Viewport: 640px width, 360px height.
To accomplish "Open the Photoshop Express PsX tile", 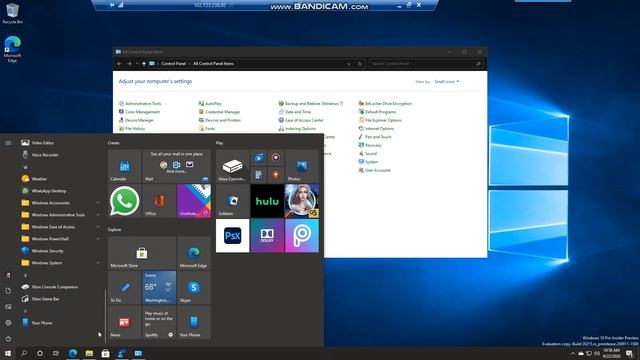I will tap(232, 236).
